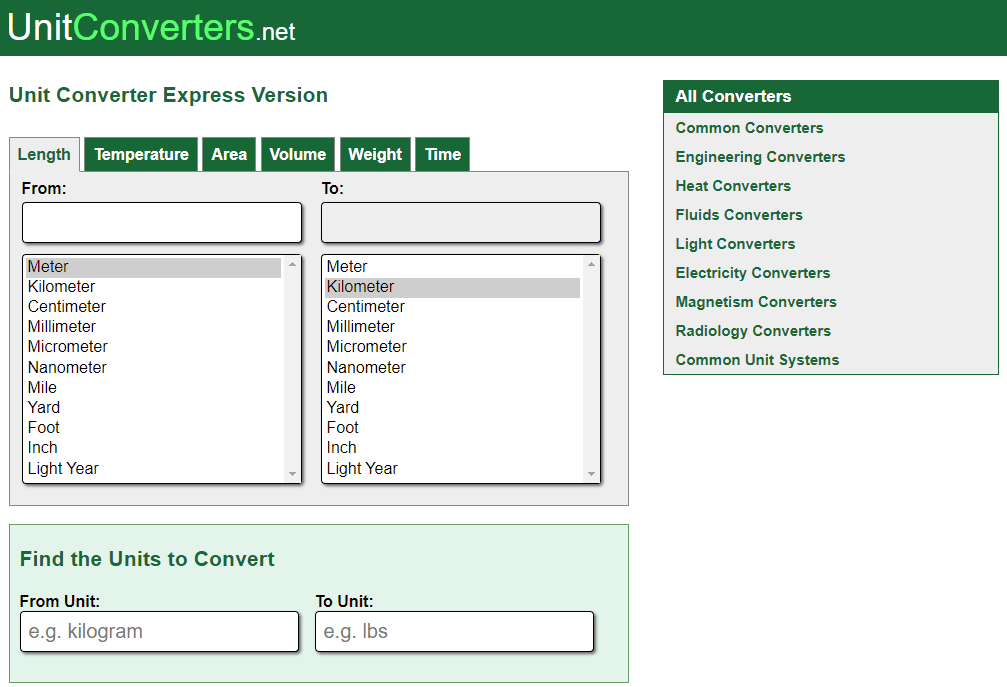Switch to the Time tab

tap(443, 155)
